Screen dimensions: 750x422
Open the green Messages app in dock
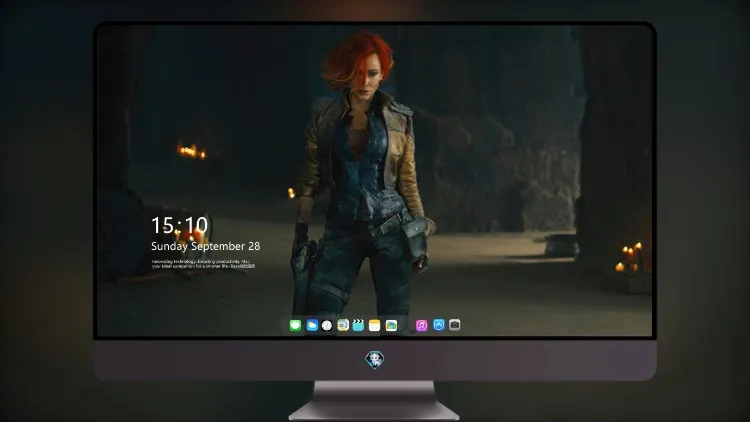coord(295,325)
